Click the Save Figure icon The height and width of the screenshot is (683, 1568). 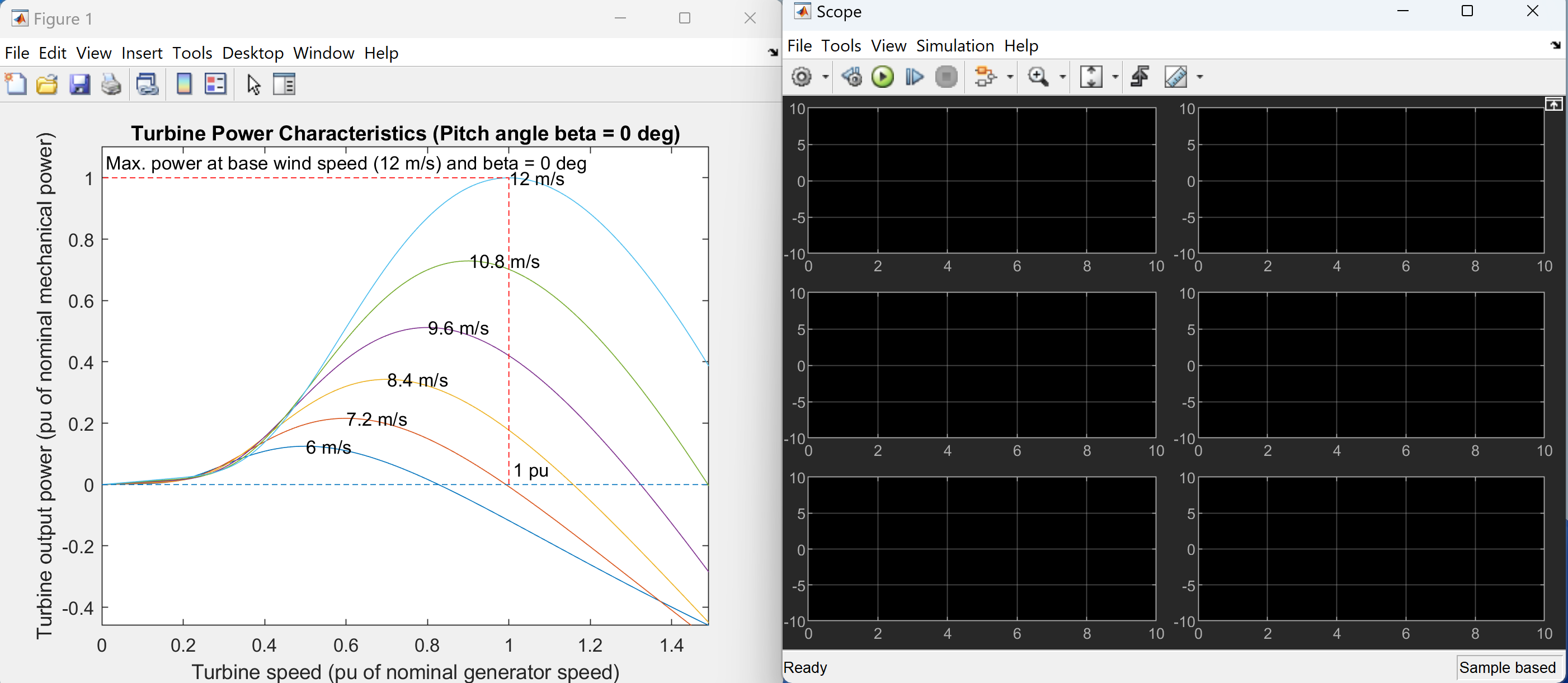[x=79, y=84]
